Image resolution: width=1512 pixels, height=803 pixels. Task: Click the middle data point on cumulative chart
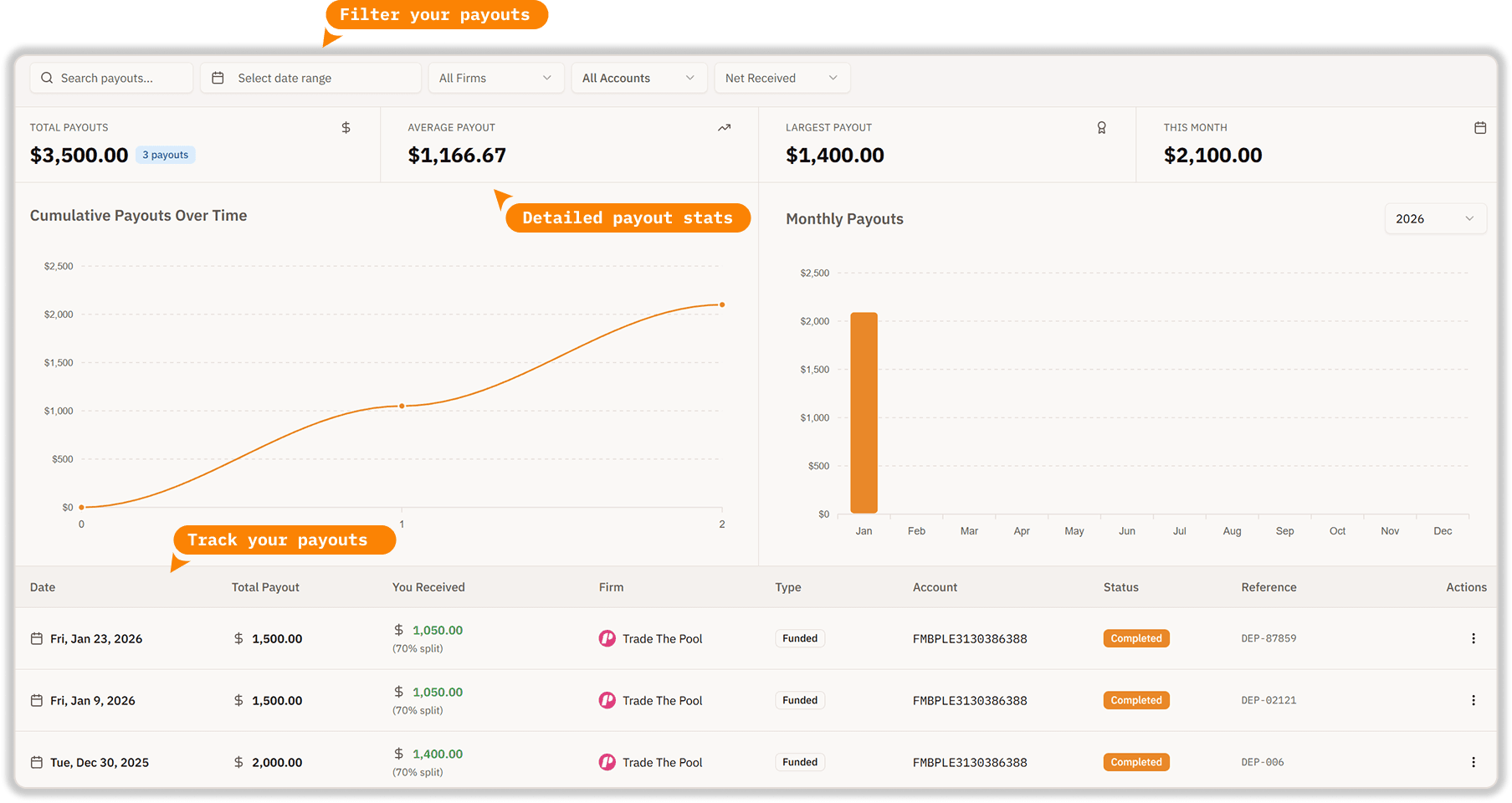(402, 406)
